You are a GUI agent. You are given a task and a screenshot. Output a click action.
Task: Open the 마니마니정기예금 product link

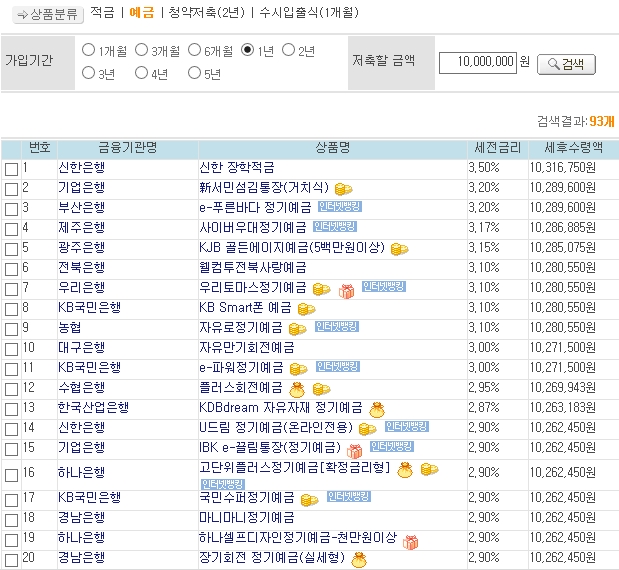[247, 517]
